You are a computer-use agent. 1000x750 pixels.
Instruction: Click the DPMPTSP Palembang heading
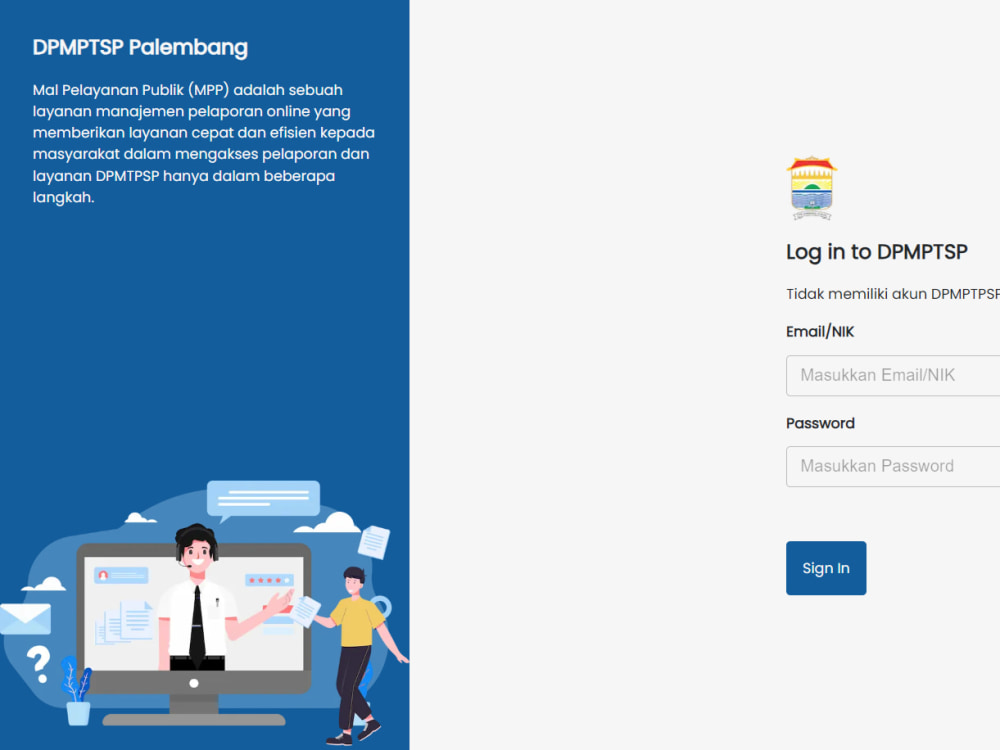click(x=140, y=47)
